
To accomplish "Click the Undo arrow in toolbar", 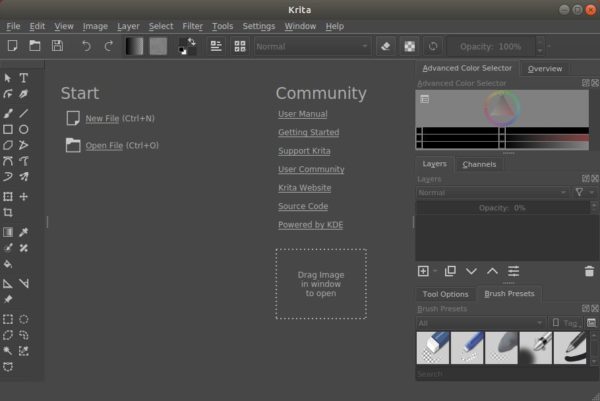I will [x=86, y=46].
